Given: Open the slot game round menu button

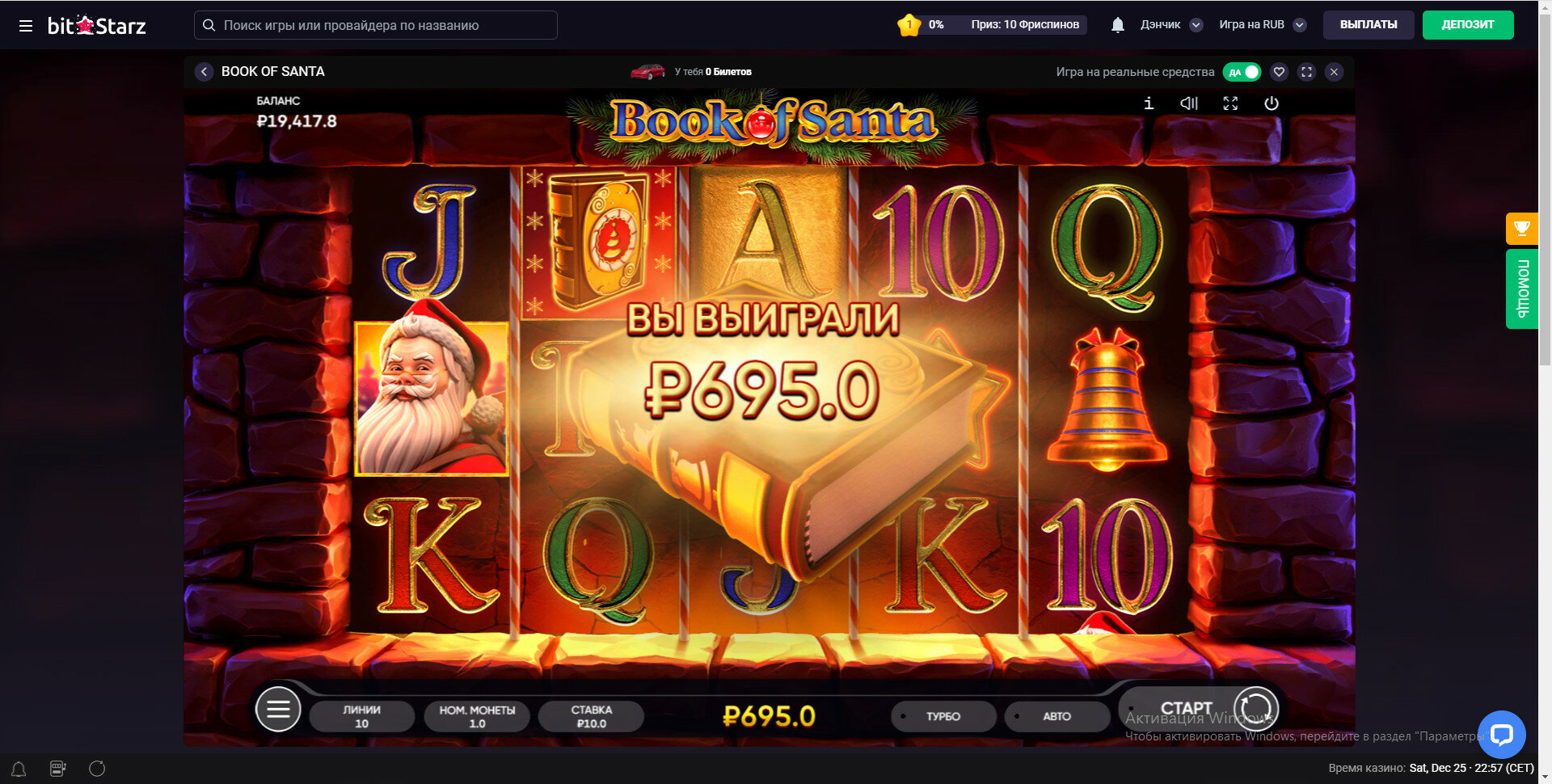Looking at the screenshot, I should (x=278, y=709).
